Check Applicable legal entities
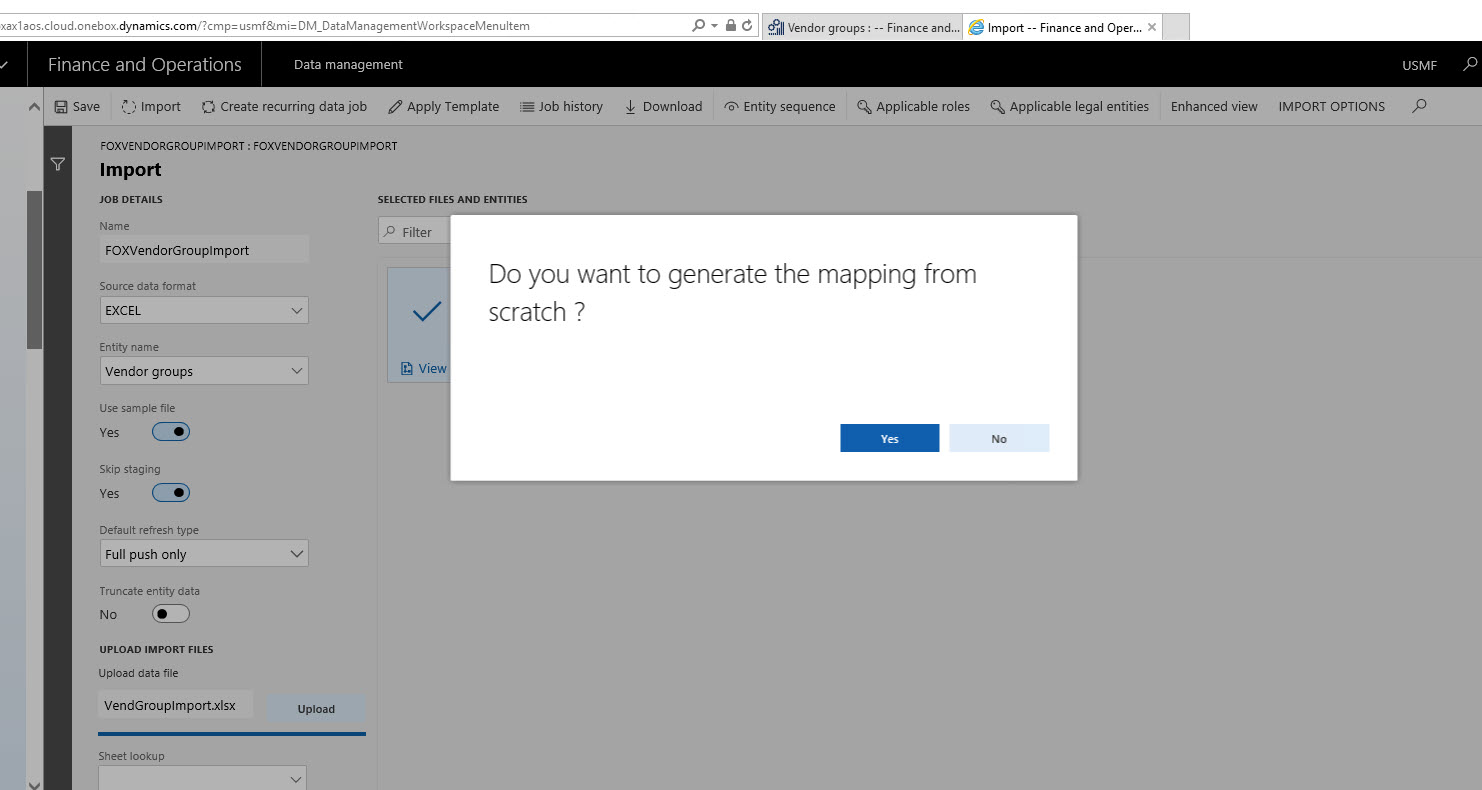Image resolution: width=1482 pixels, height=790 pixels. [x=1070, y=106]
